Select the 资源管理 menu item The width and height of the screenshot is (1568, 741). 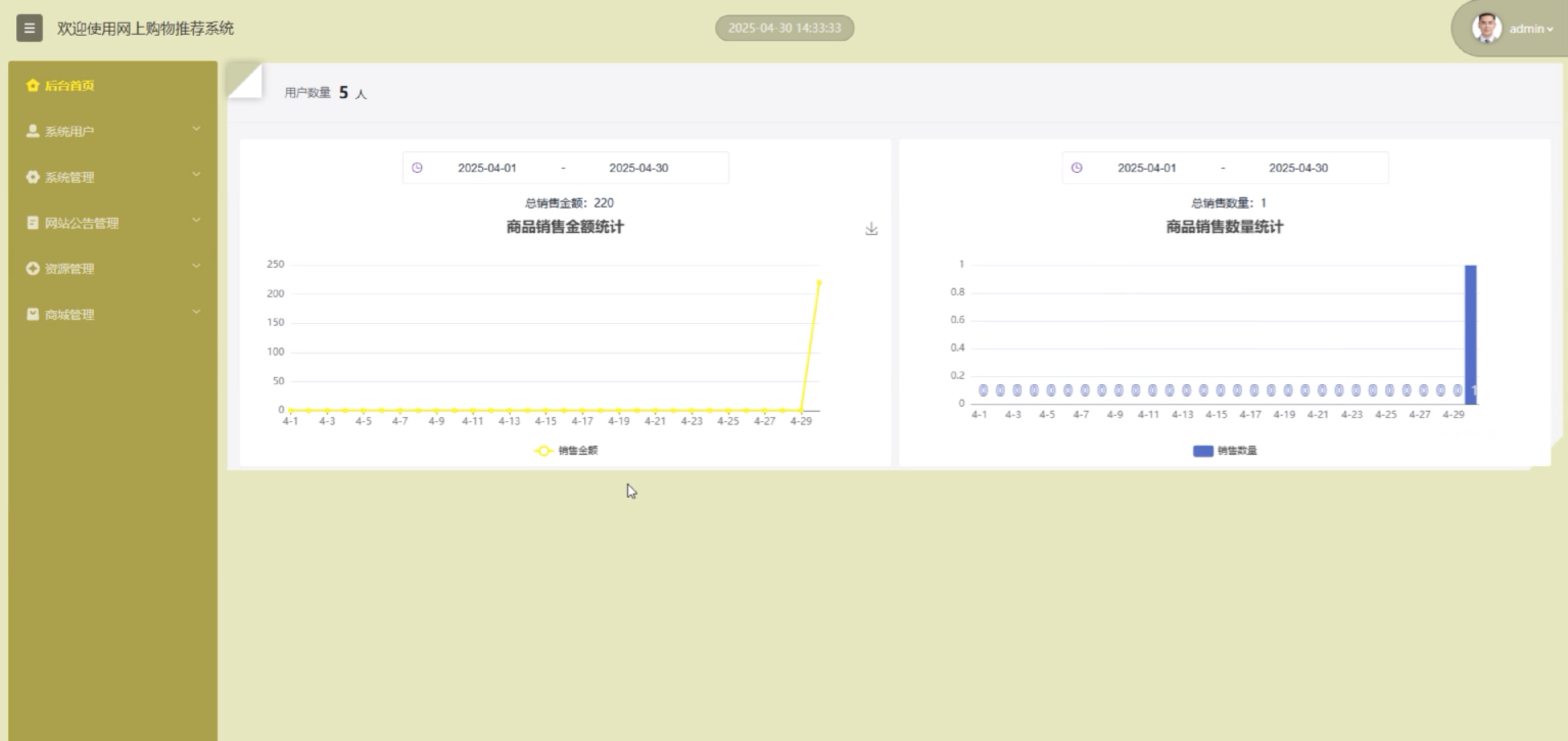click(x=69, y=268)
